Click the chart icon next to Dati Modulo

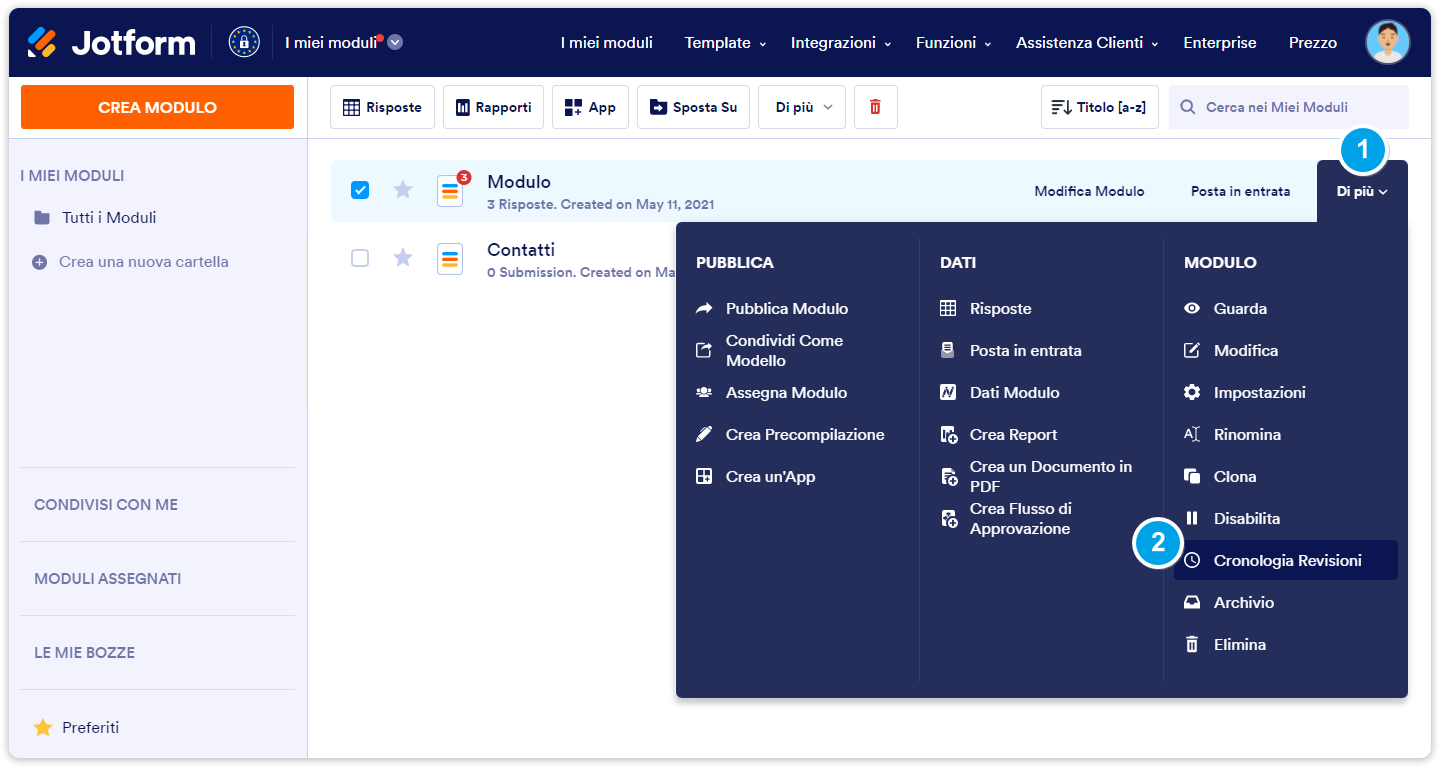click(x=948, y=393)
